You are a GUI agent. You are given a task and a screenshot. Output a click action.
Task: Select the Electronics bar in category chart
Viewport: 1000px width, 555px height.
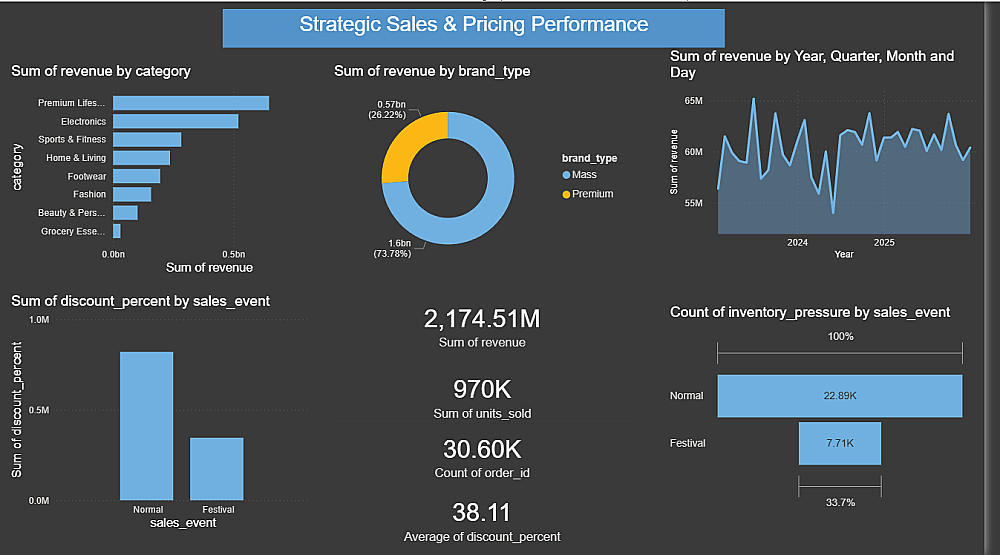point(175,121)
